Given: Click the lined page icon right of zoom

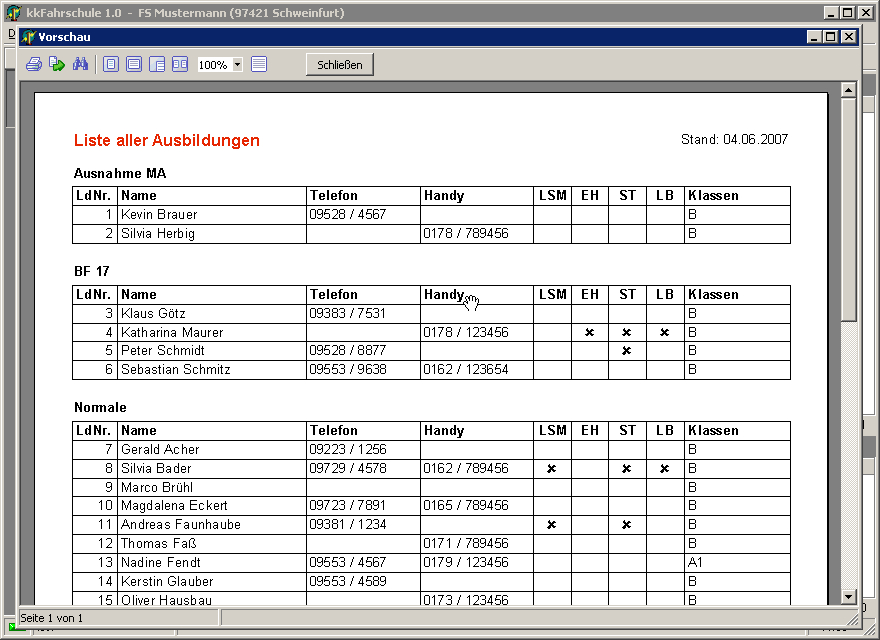Looking at the screenshot, I should click(259, 65).
